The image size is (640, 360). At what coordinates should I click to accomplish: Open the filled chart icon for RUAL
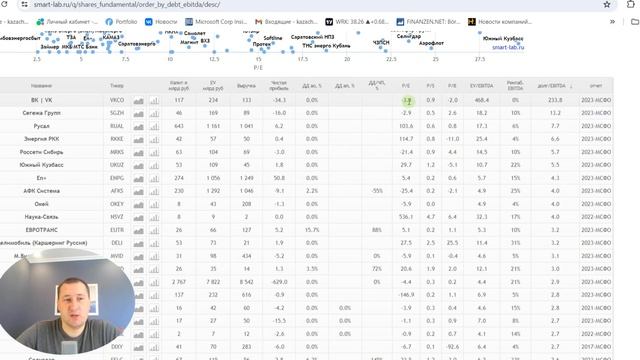(138, 127)
